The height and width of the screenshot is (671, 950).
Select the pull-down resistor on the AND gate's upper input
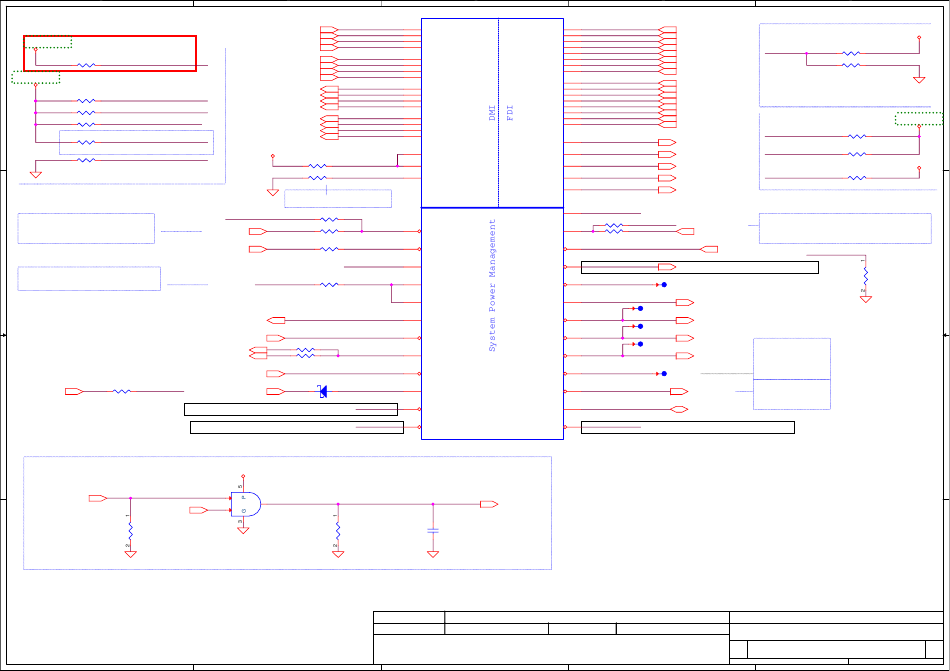pyautogui.click(x=130, y=531)
